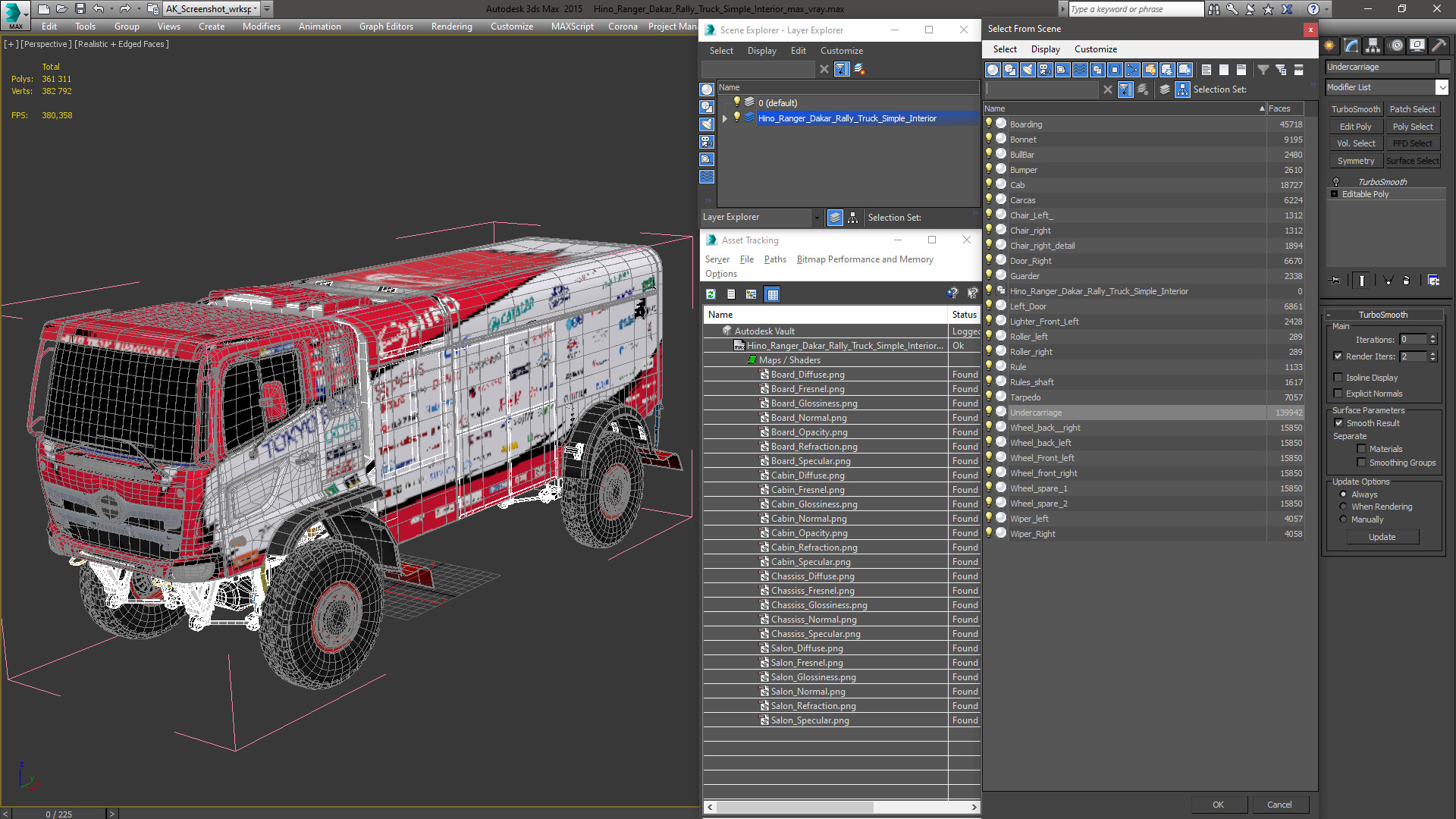Image resolution: width=1456 pixels, height=819 pixels.
Task: Click OK in Select From Scene
Action: pos(1218,805)
